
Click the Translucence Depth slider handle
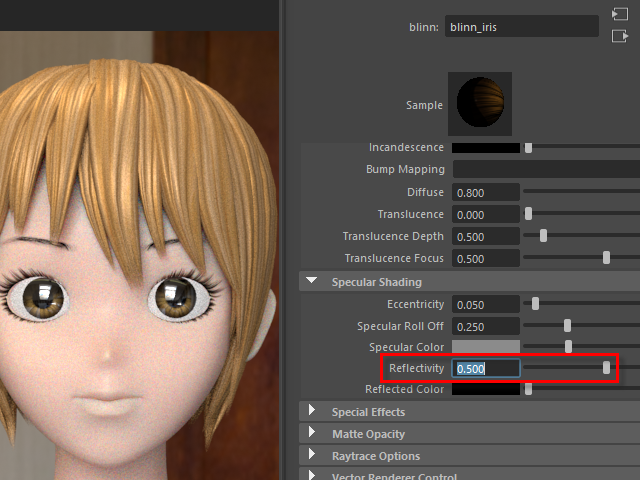pyautogui.click(x=543, y=236)
